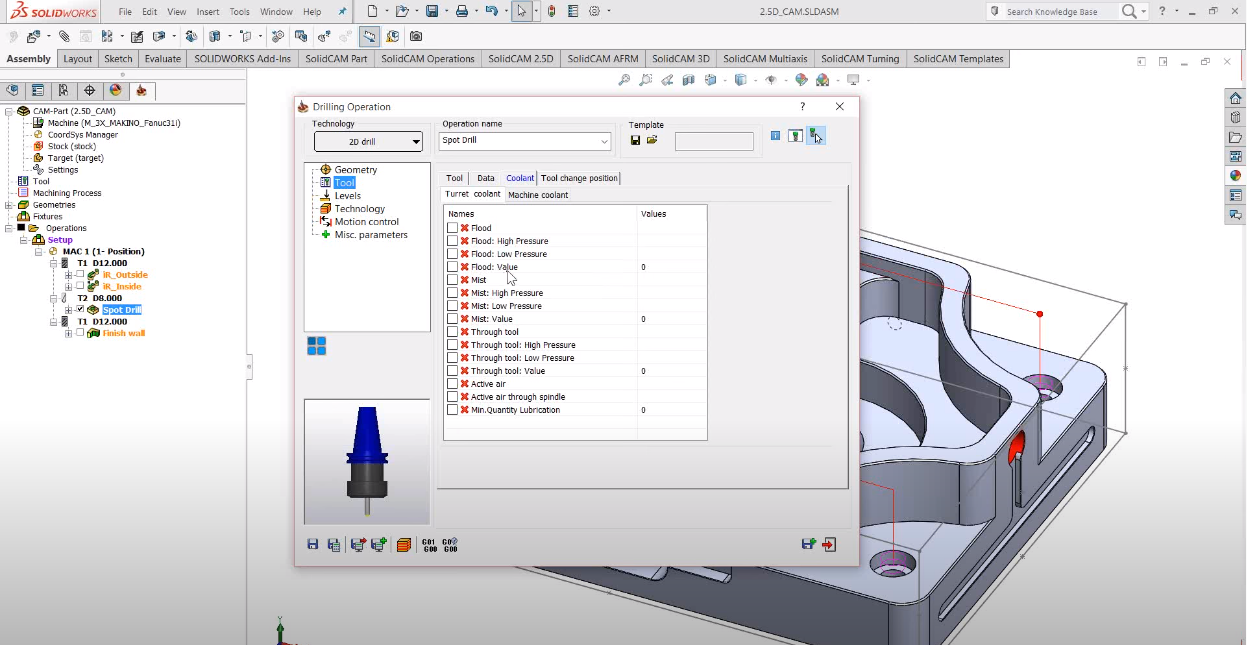Toggle the iR_Outside operation checkbox
The image size is (1247, 645).
pyautogui.click(x=80, y=275)
